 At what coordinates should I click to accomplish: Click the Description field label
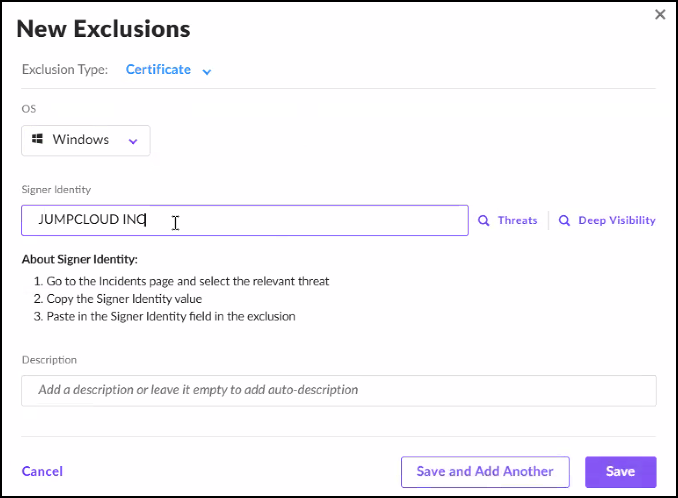(49, 359)
